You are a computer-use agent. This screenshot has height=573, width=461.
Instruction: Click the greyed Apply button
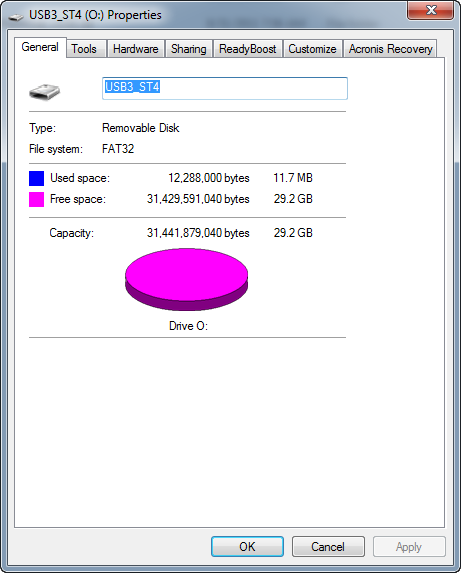409,547
